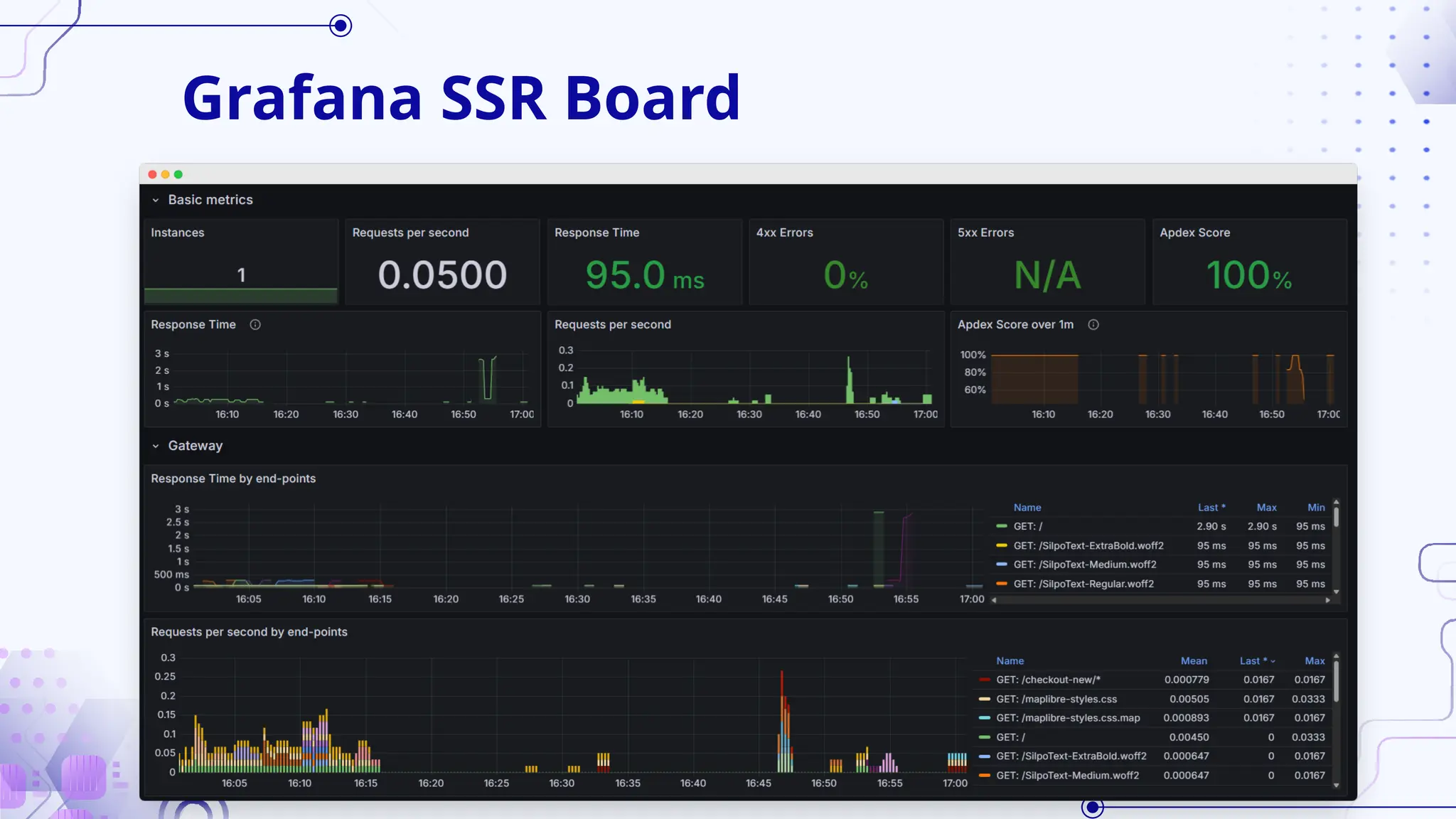
Task: Open the Apdex Score panel title
Action: [x=1194, y=233]
